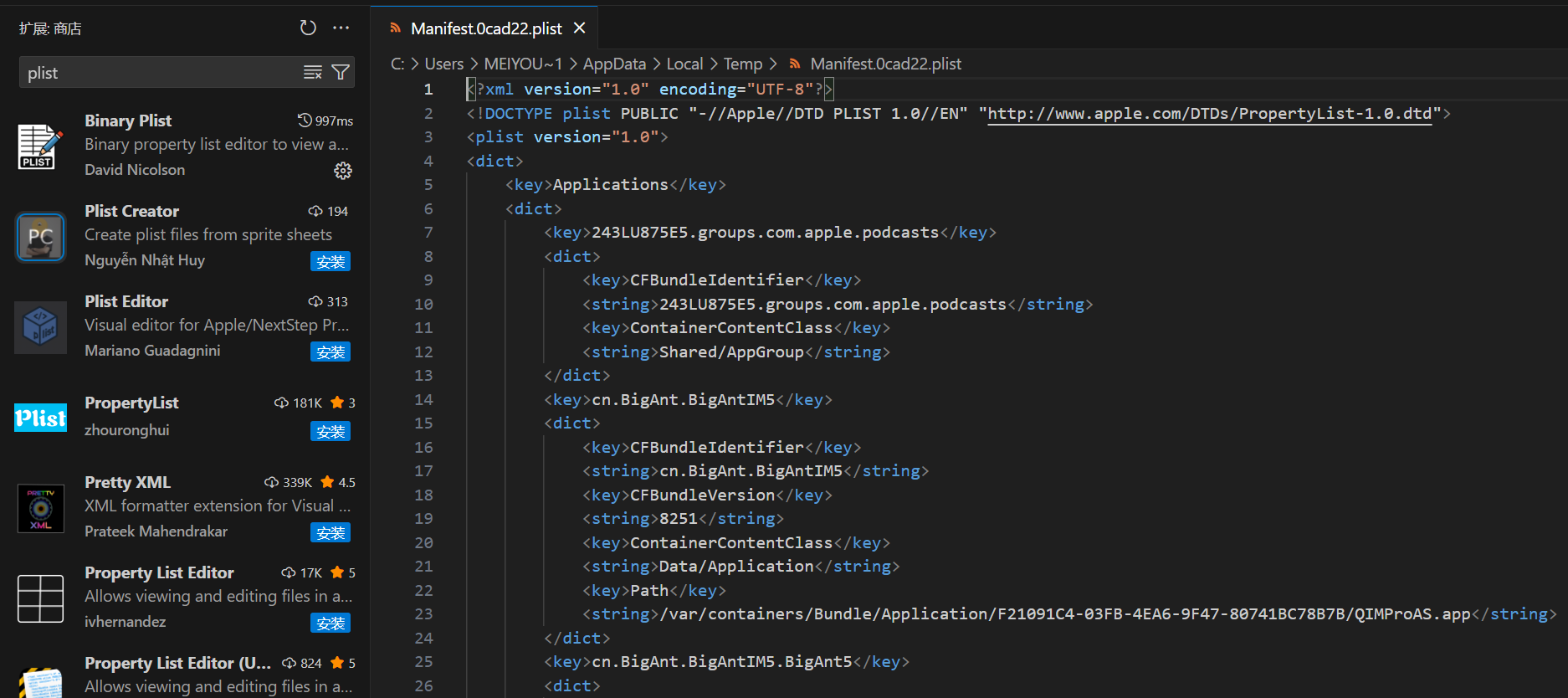1568x698 pixels.
Task: Open the Apple PropertyList DTD link
Action: coord(1209,113)
